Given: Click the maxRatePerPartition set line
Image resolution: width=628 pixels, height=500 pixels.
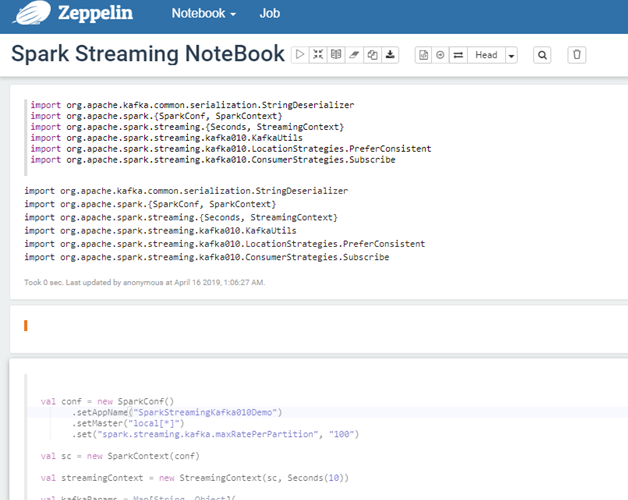Looking at the screenshot, I should (x=215, y=434).
